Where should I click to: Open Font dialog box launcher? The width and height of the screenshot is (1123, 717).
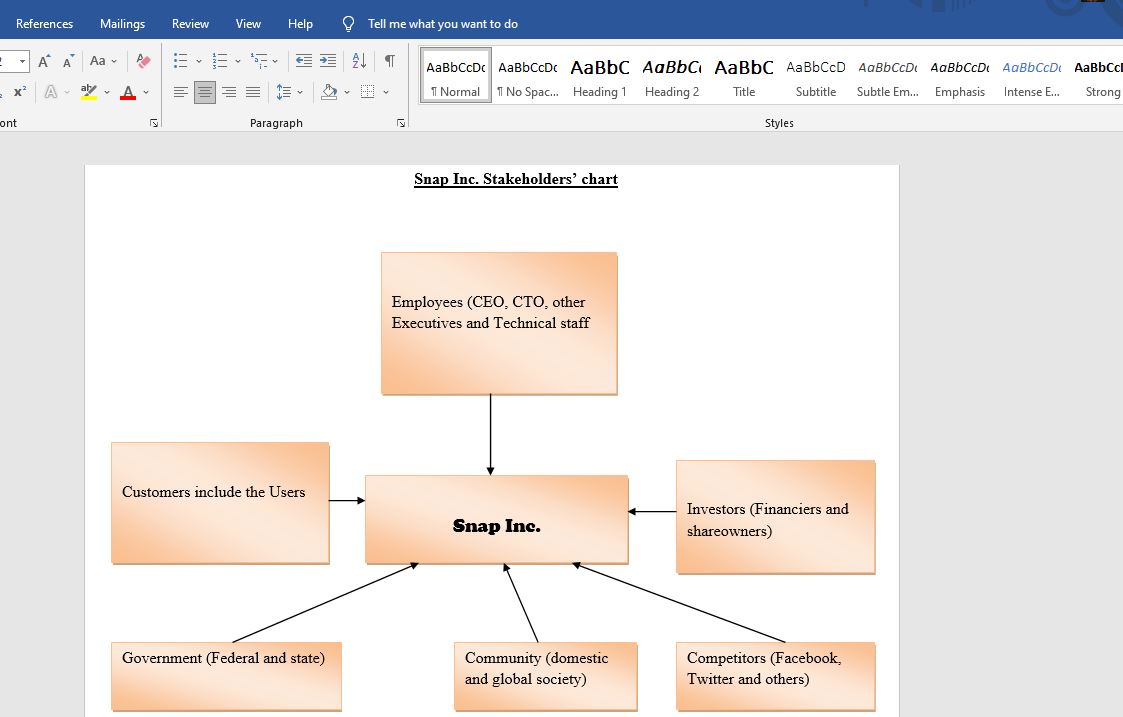click(x=153, y=123)
